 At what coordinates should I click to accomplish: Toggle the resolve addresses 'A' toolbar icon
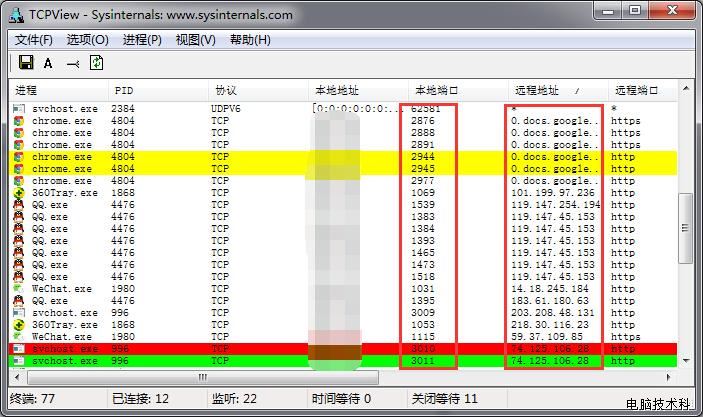coord(48,63)
